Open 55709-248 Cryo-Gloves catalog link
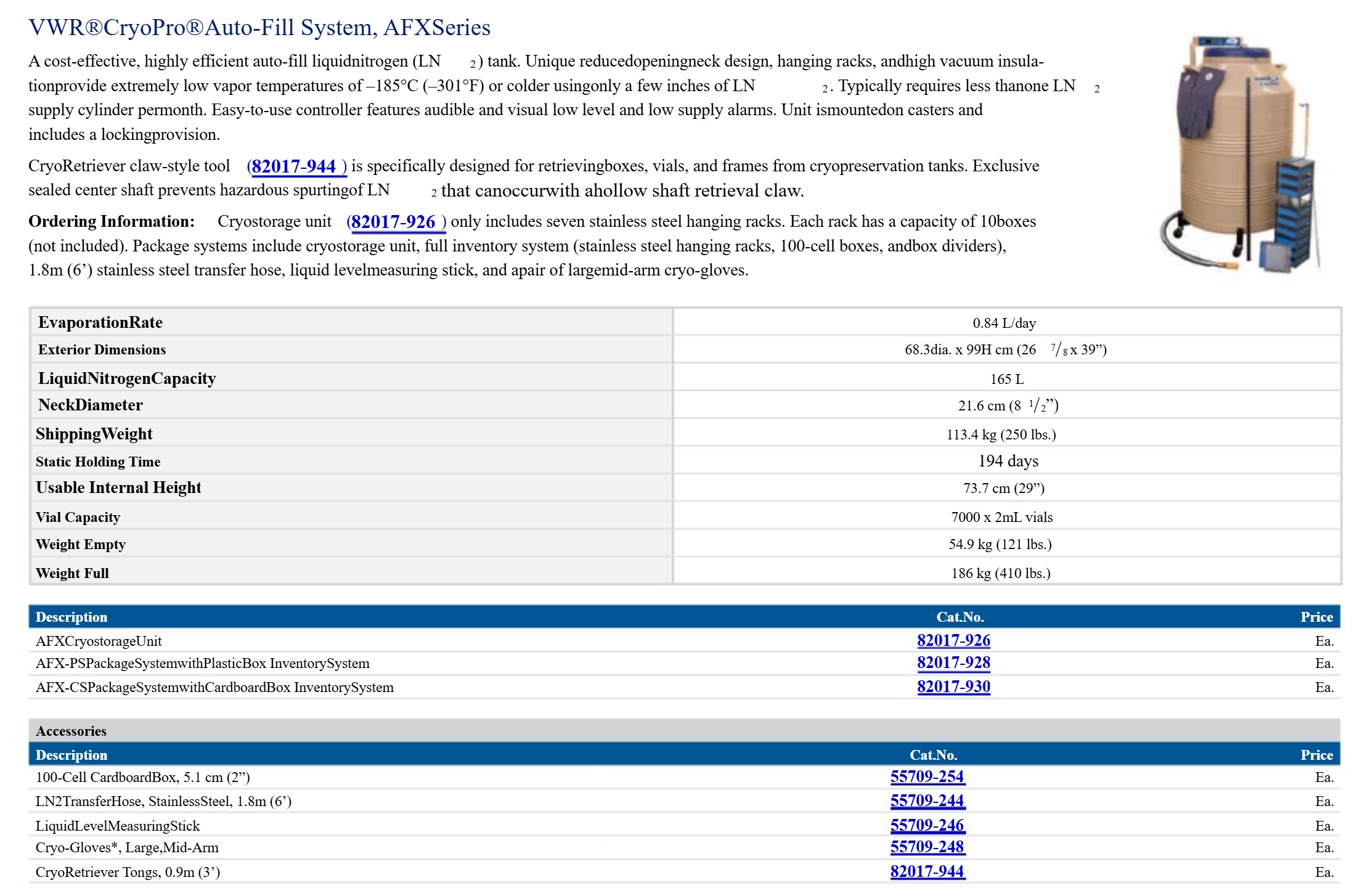 (x=927, y=847)
